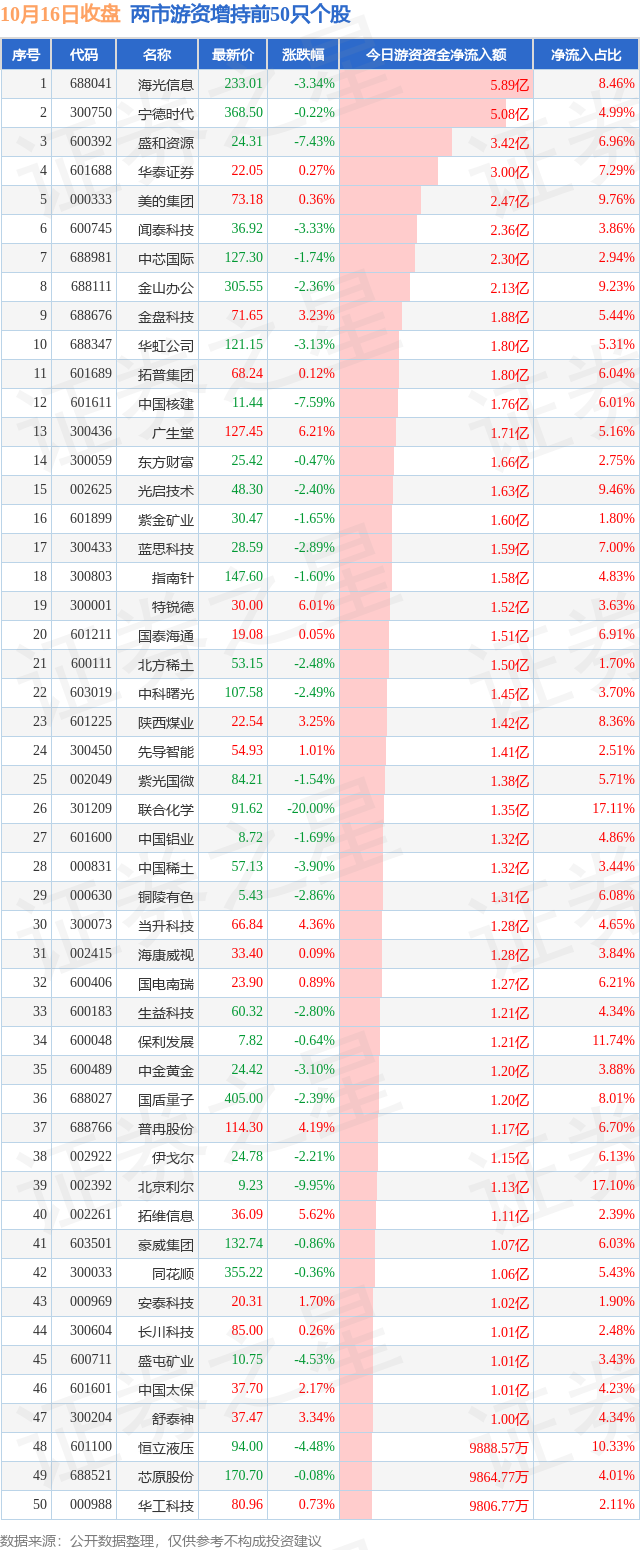The image size is (640, 1550).
Task: Click stock name 北方稀土
Action: coord(166,664)
